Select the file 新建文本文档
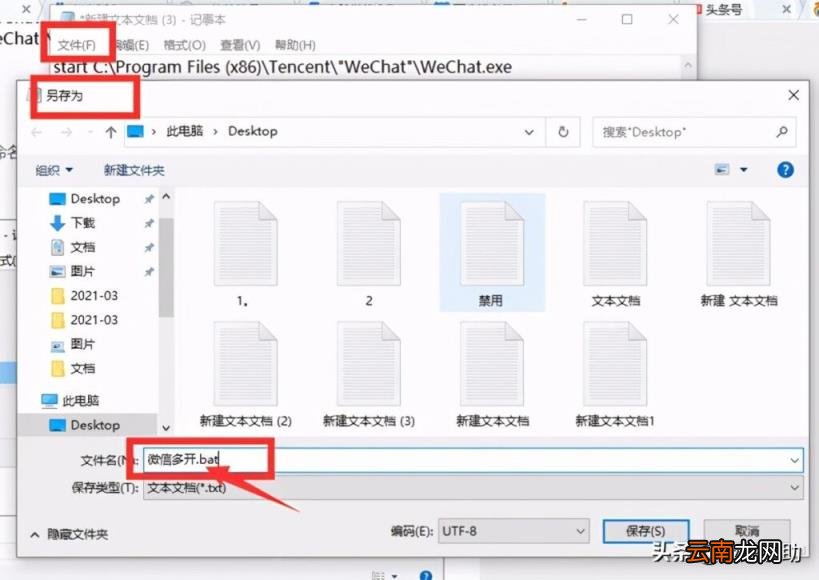This screenshot has height=580, width=819. coord(492,375)
